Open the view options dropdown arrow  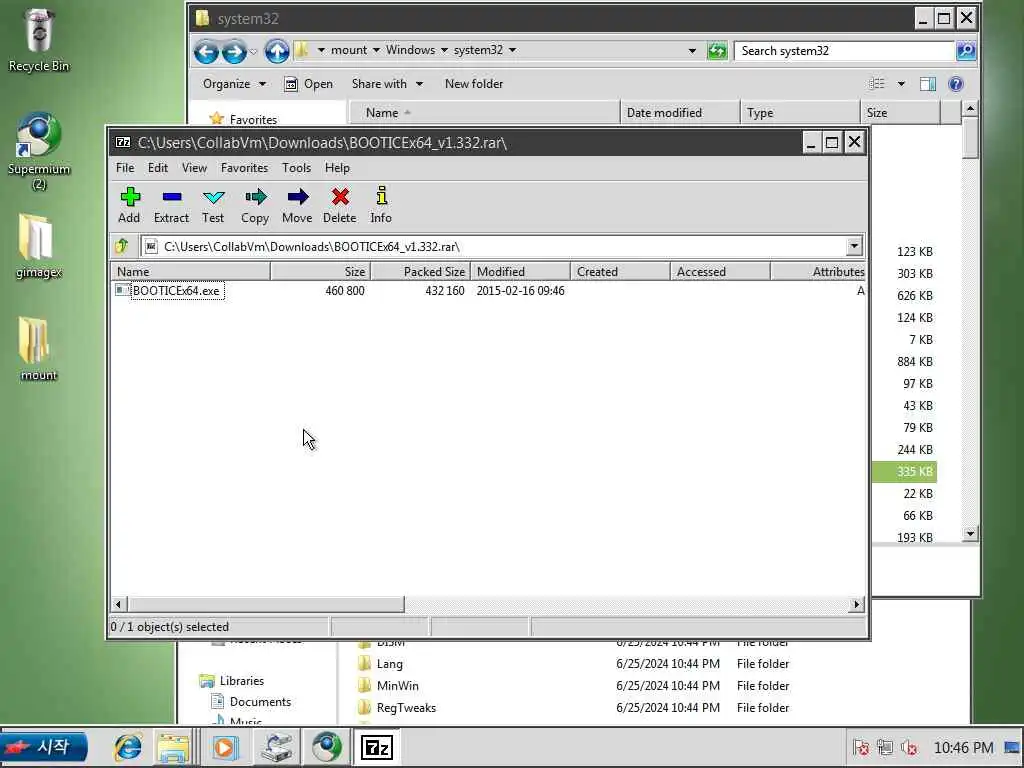click(901, 84)
